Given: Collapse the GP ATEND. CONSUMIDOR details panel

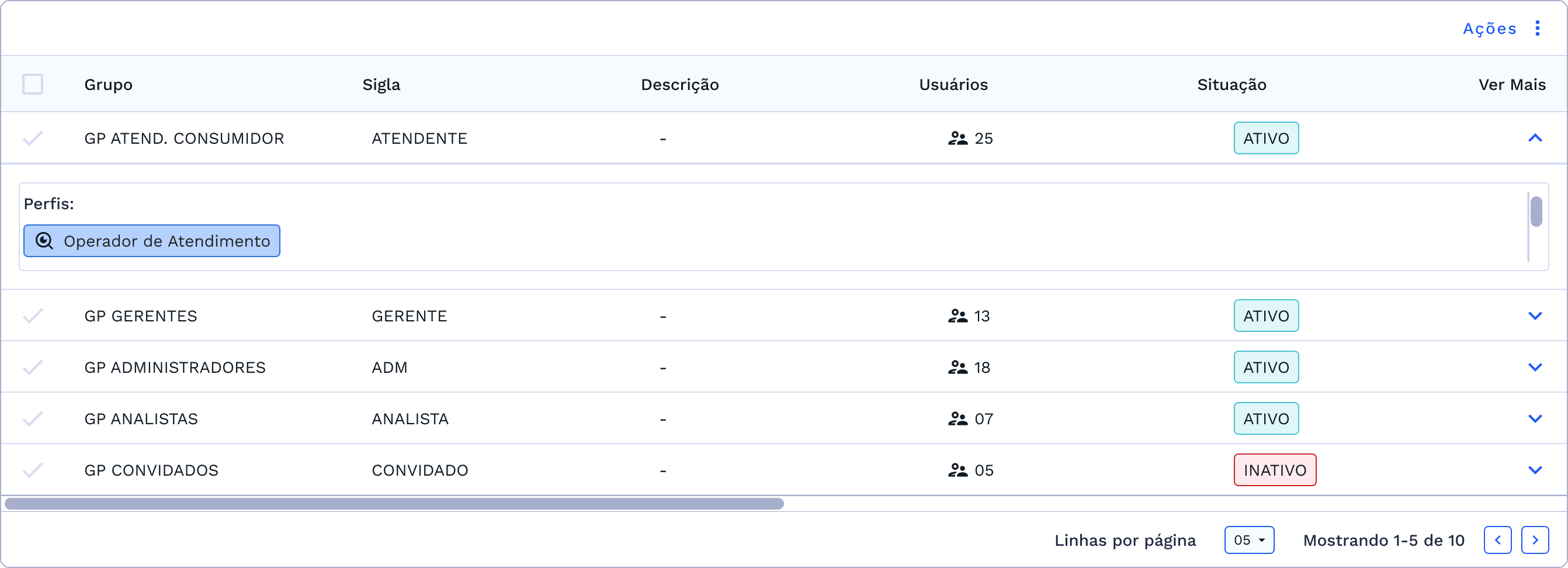Looking at the screenshot, I should tap(1536, 138).
